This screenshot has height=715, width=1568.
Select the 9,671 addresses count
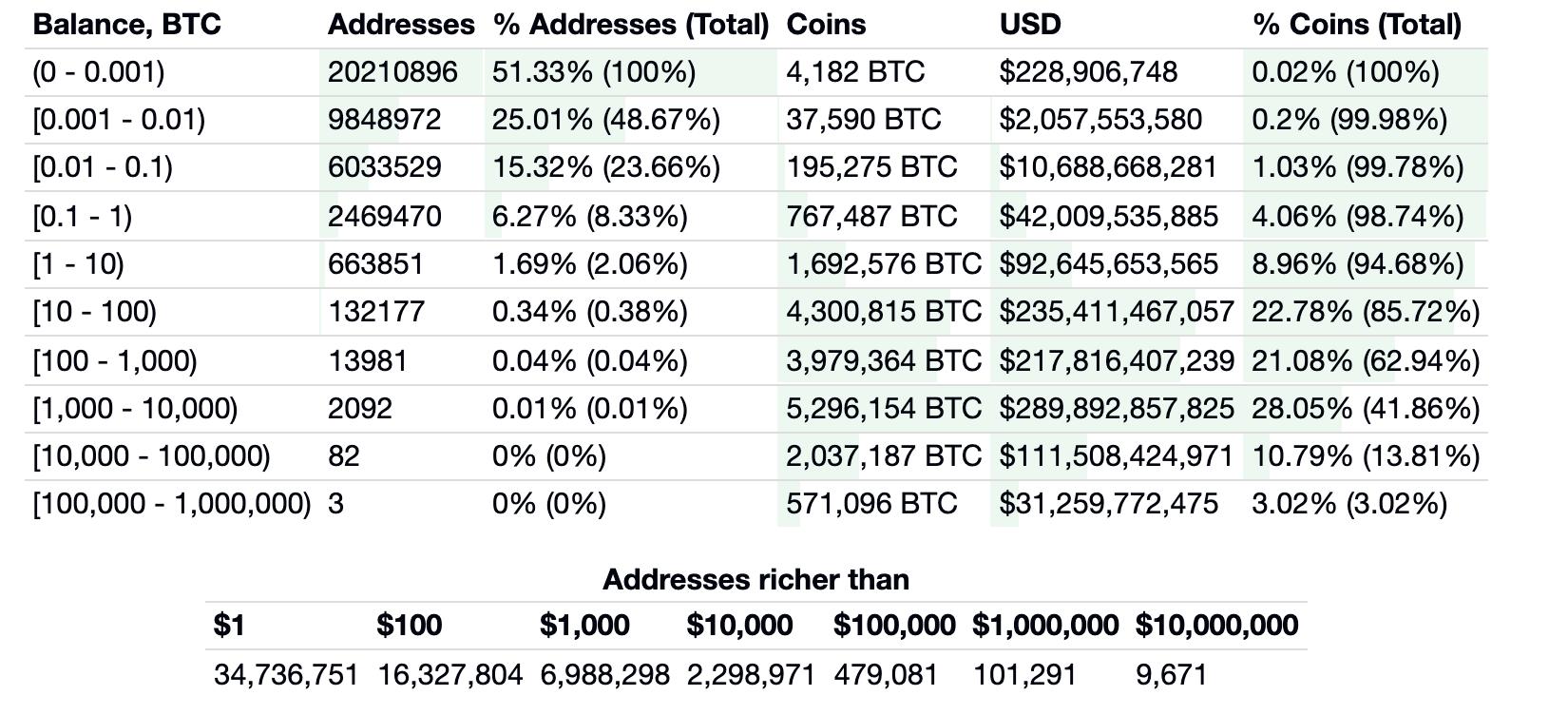click(x=1171, y=674)
